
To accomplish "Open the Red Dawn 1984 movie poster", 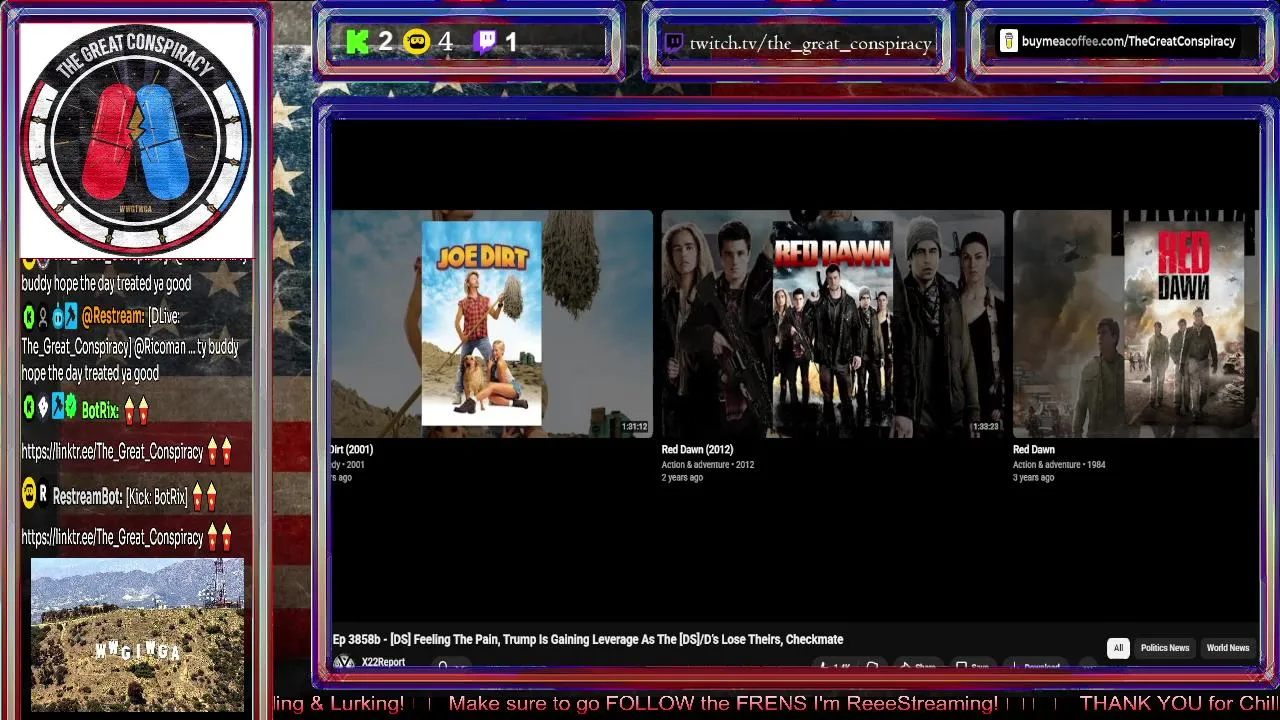I will pos(1183,323).
